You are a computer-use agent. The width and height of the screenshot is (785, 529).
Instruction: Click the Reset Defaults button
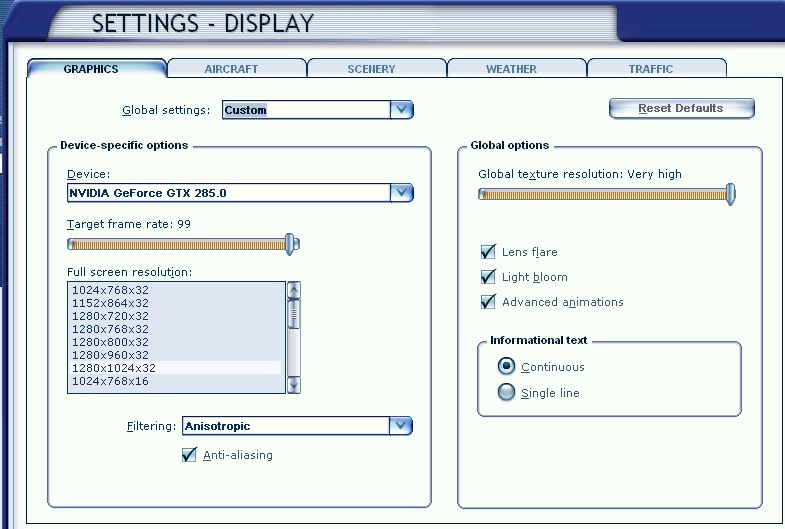[681, 108]
